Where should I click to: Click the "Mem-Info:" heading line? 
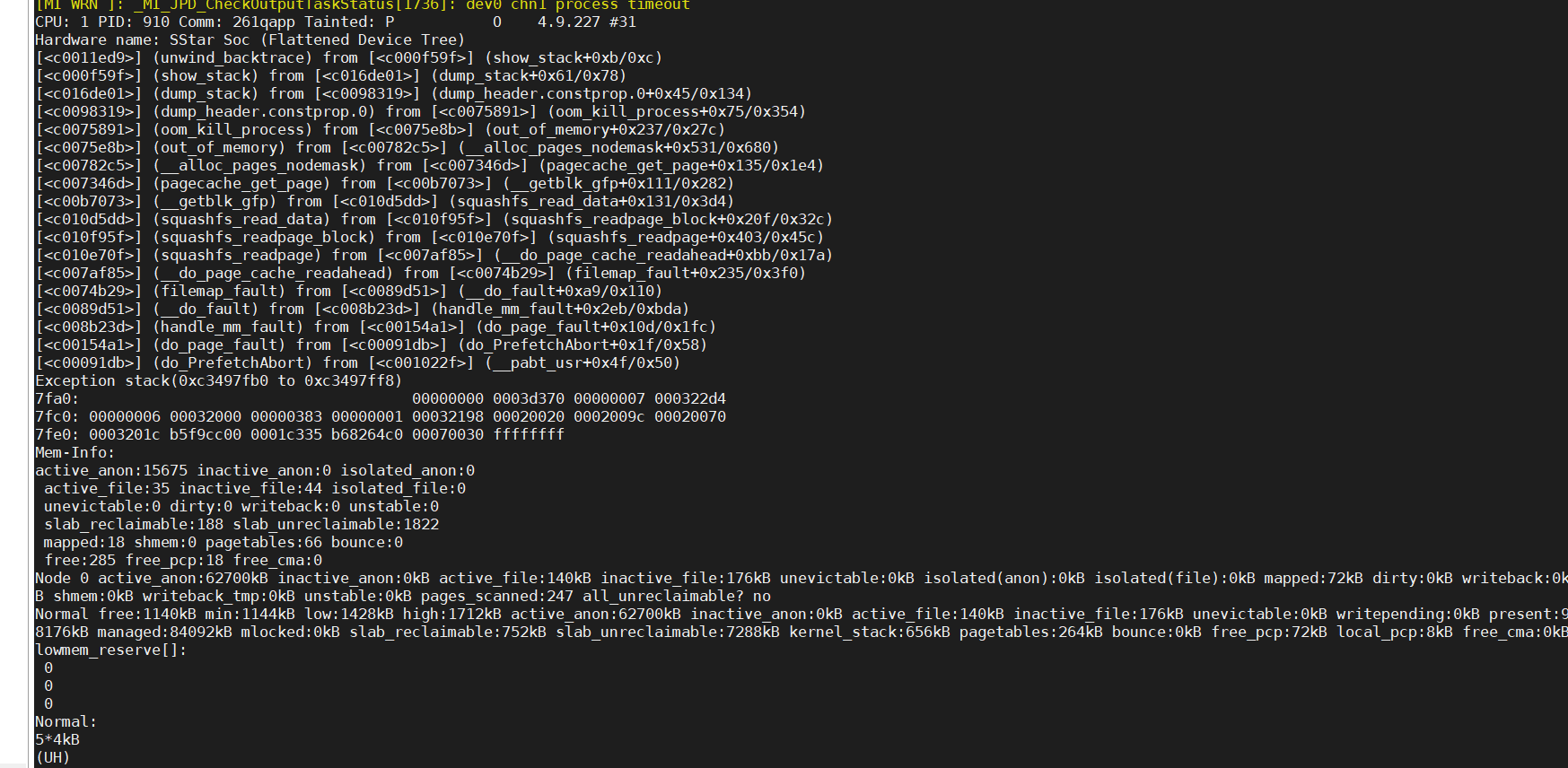click(x=74, y=452)
